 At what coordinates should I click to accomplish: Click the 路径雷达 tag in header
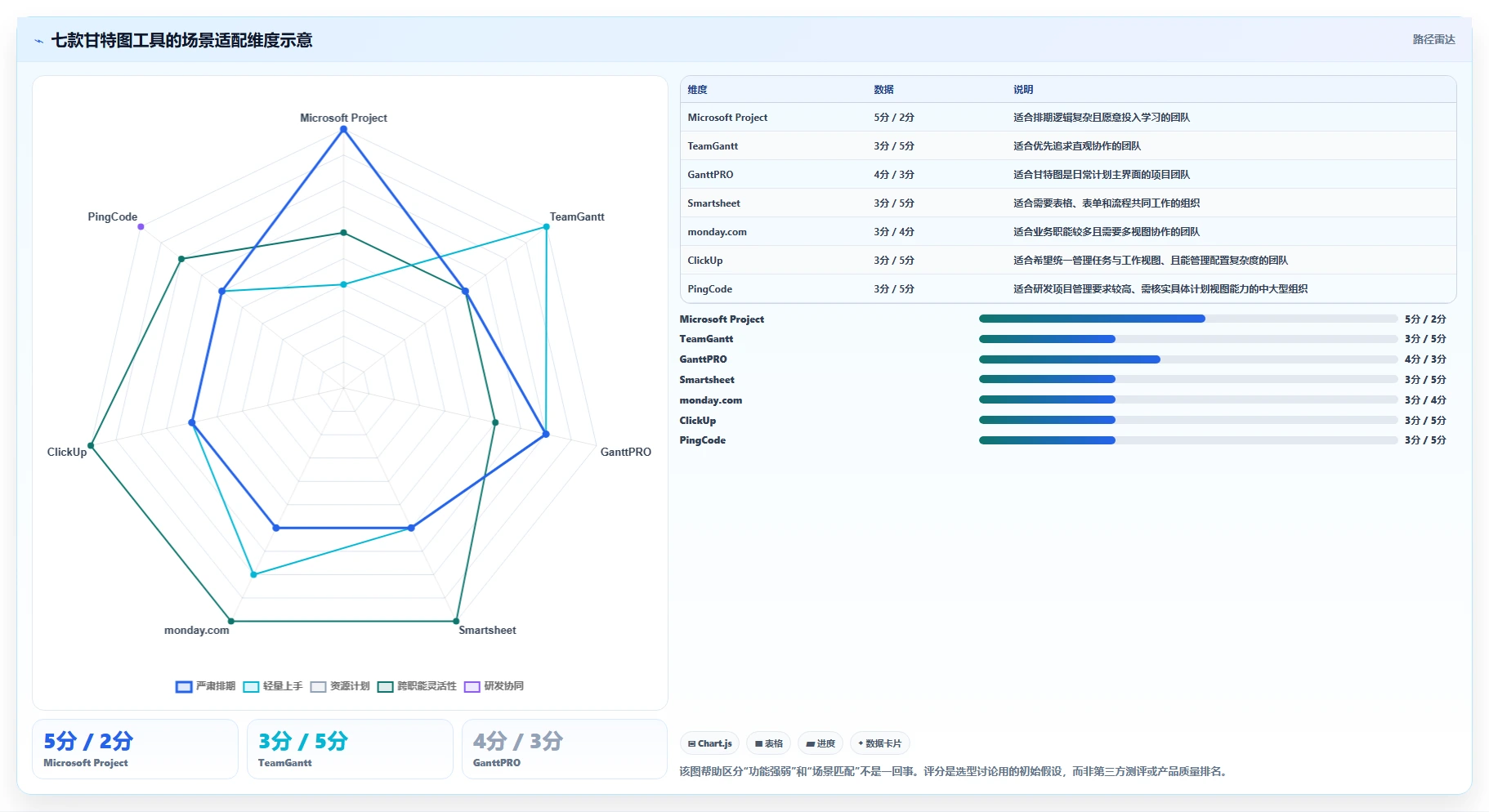[x=1433, y=39]
